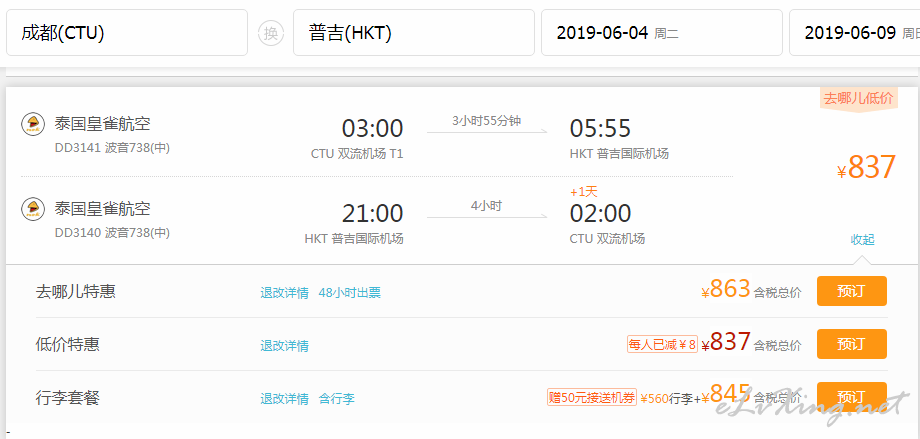Edit destination city 普吉(HKT) field

414,33
